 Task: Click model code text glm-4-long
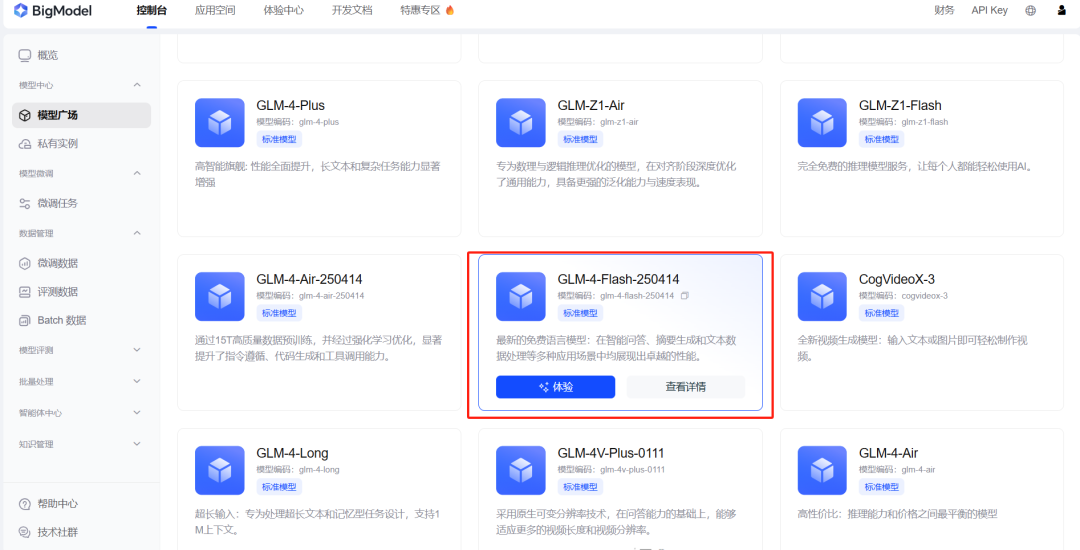pos(319,469)
